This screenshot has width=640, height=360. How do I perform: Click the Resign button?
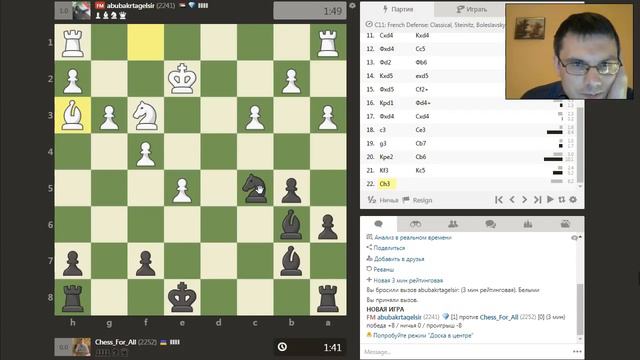417,200
